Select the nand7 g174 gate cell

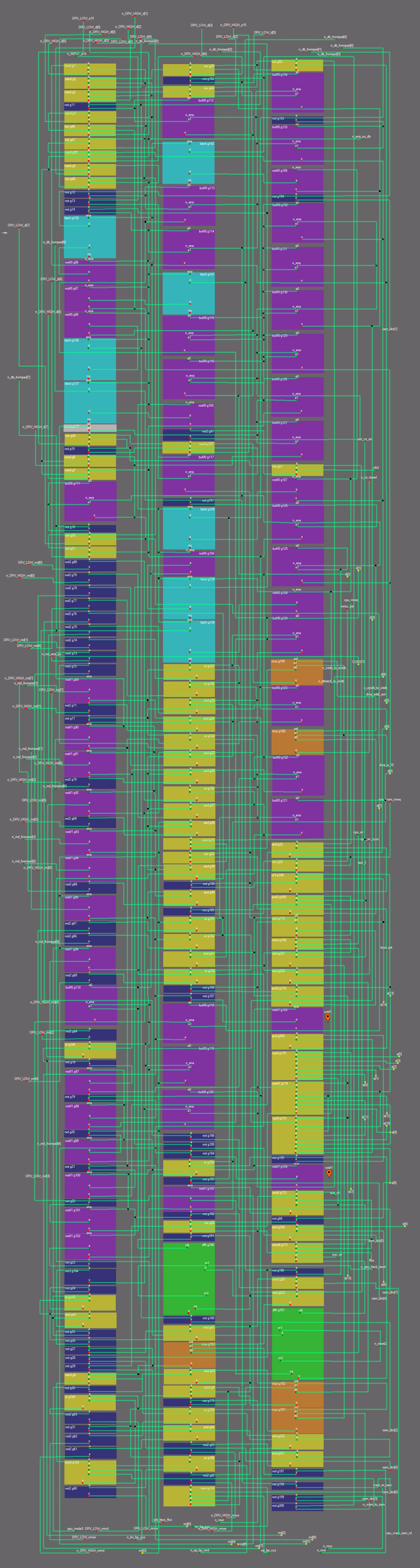(298, 1098)
